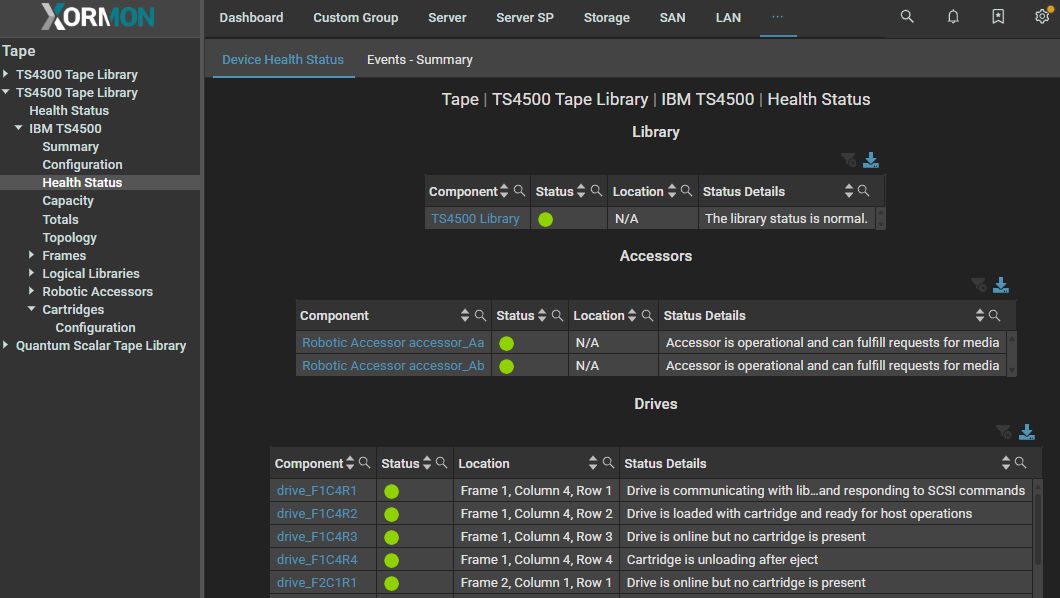Search Location column in Accessors table

tap(647, 316)
